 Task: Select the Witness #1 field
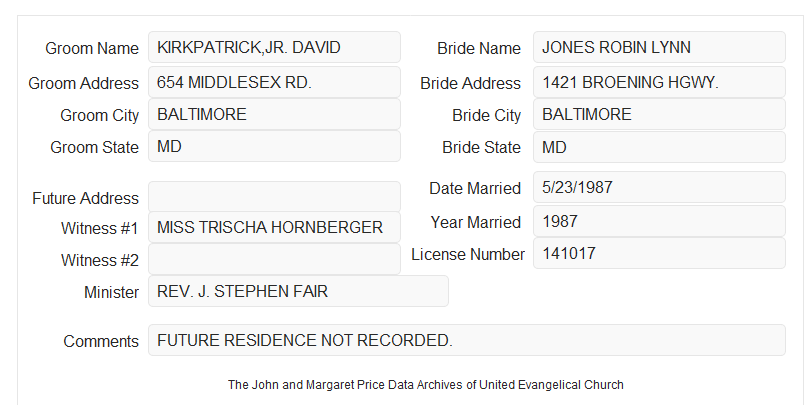point(274,227)
